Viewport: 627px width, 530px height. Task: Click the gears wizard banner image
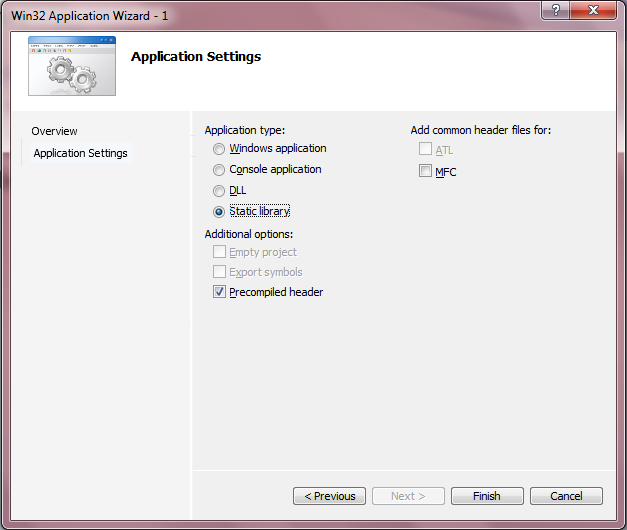(x=72, y=66)
